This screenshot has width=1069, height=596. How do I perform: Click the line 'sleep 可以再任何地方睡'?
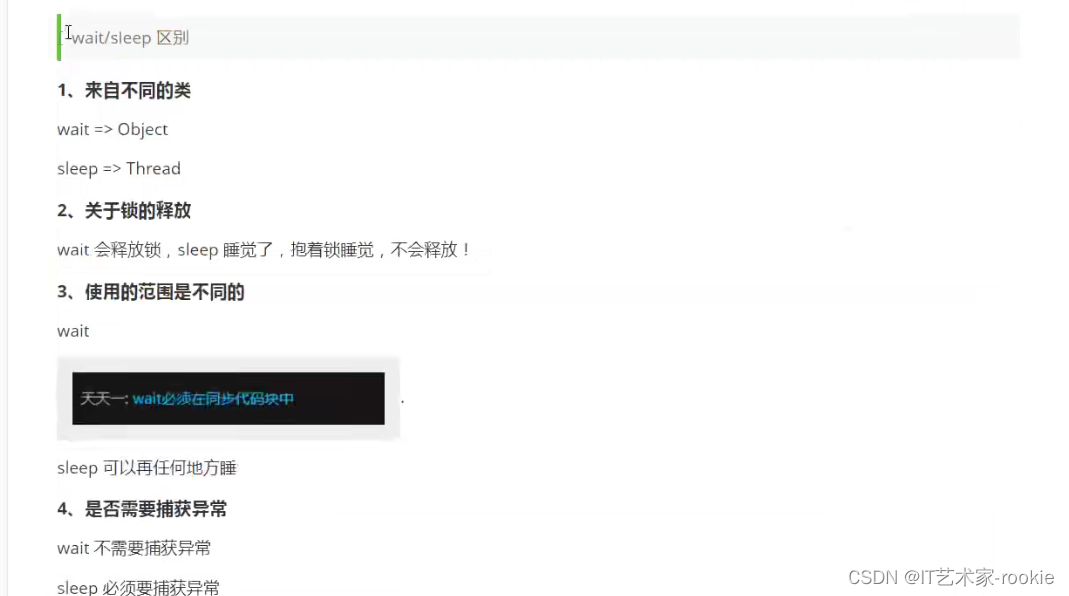(147, 468)
